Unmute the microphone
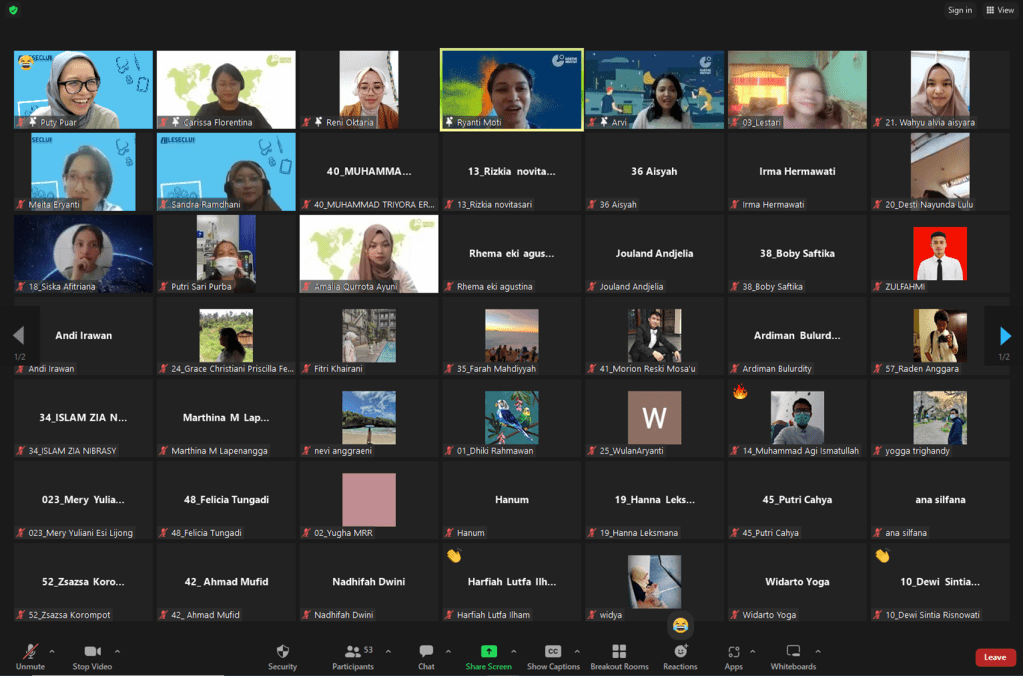The height and width of the screenshot is (676, 1023). click(x=30, y=652)
